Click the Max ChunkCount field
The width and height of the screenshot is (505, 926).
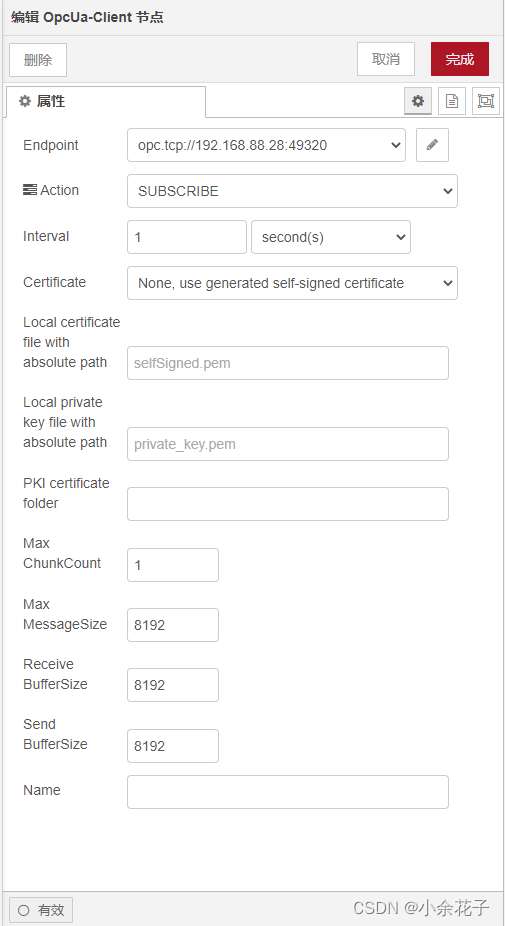tap(172, 565)
